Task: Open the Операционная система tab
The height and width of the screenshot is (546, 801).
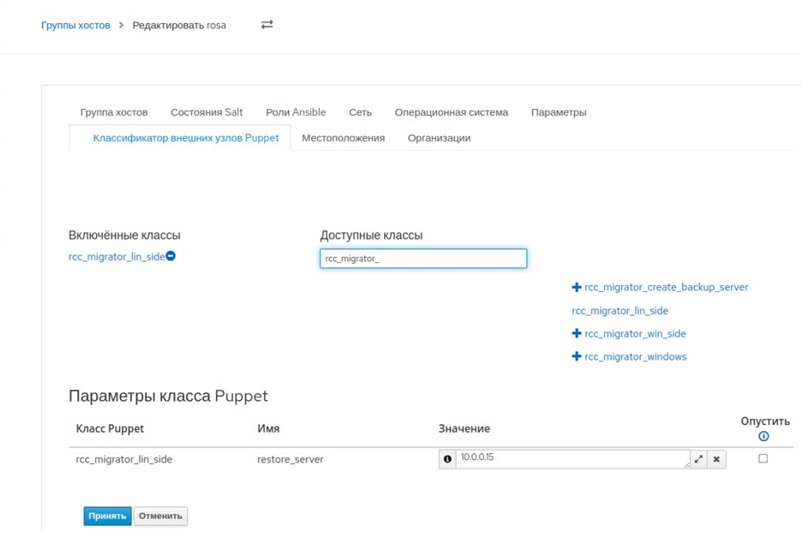Action: tap(451, 113)
